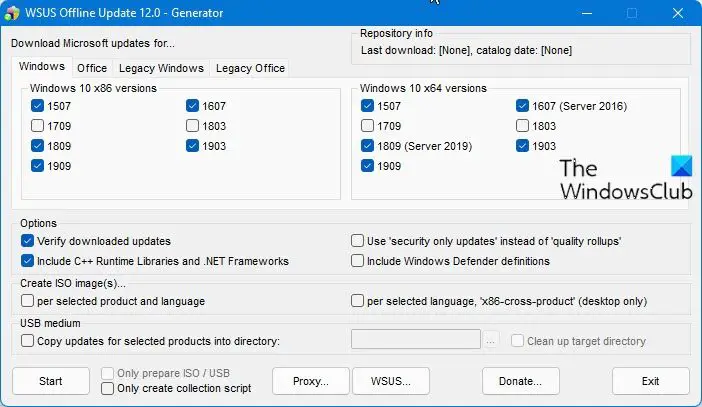Enable Windows 10 x64 version 1709

pos(367,125)
